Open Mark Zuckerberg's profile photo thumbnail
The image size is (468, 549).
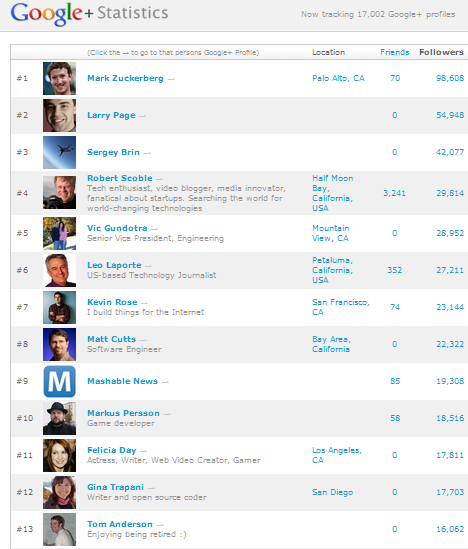[x=59, y=78]
